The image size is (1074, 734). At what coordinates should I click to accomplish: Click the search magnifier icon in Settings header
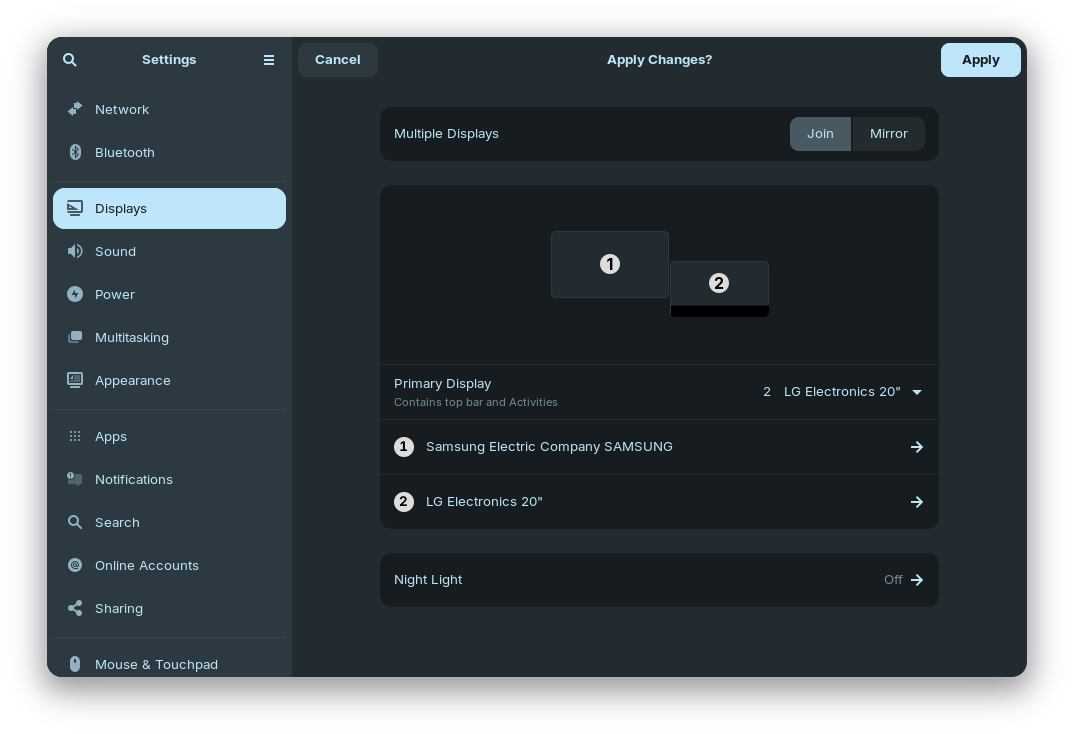[x=70, y=60]
